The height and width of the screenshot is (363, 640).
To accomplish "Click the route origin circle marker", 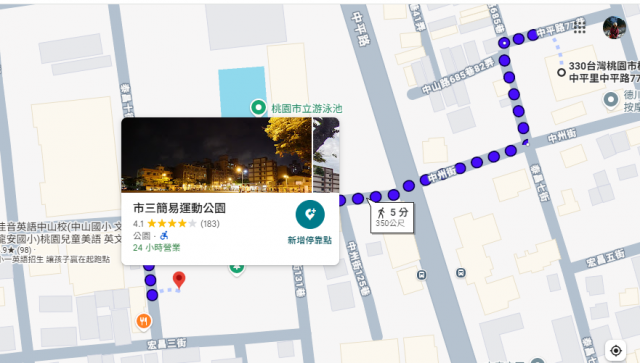I will click(x=561, y=73).
